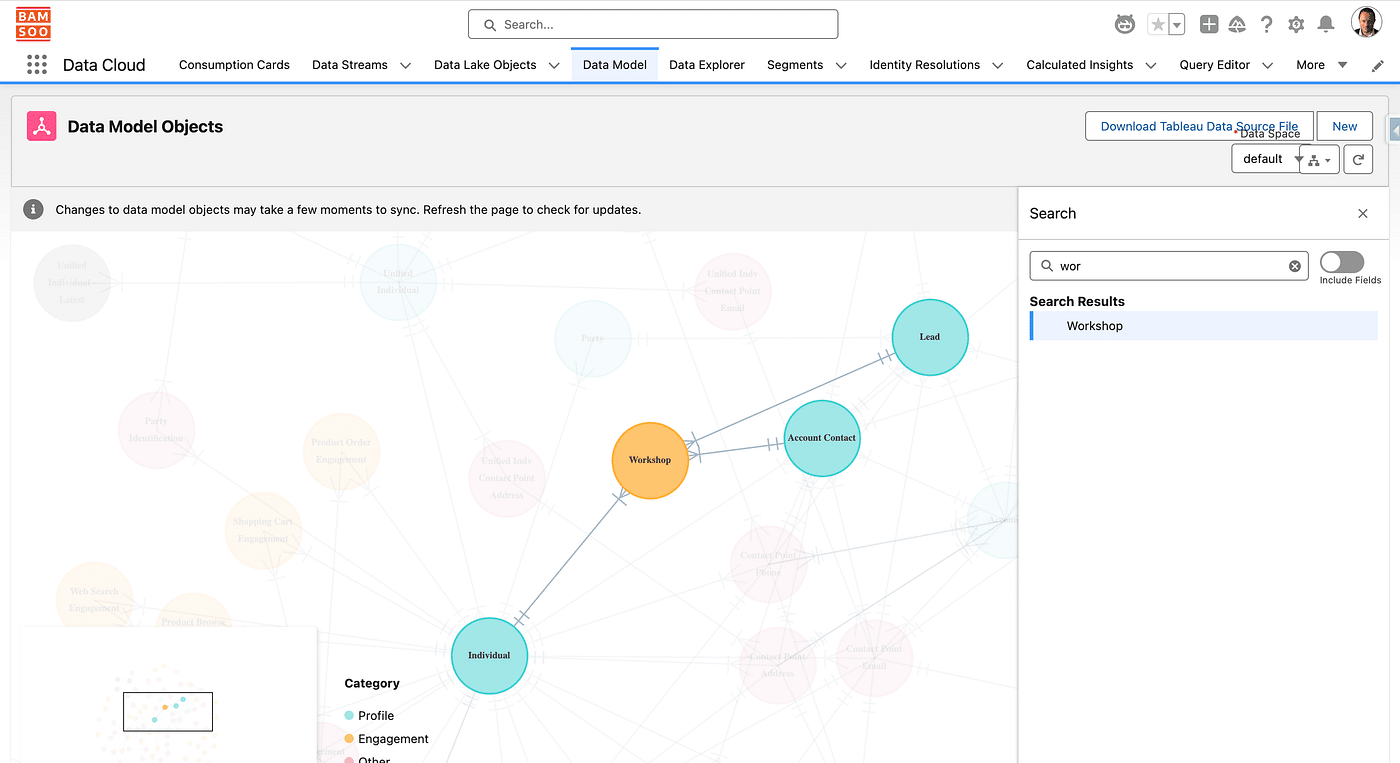Open the Trailhead guidance icon
The image size is (1400, 763).
[x=1238, y=25]
